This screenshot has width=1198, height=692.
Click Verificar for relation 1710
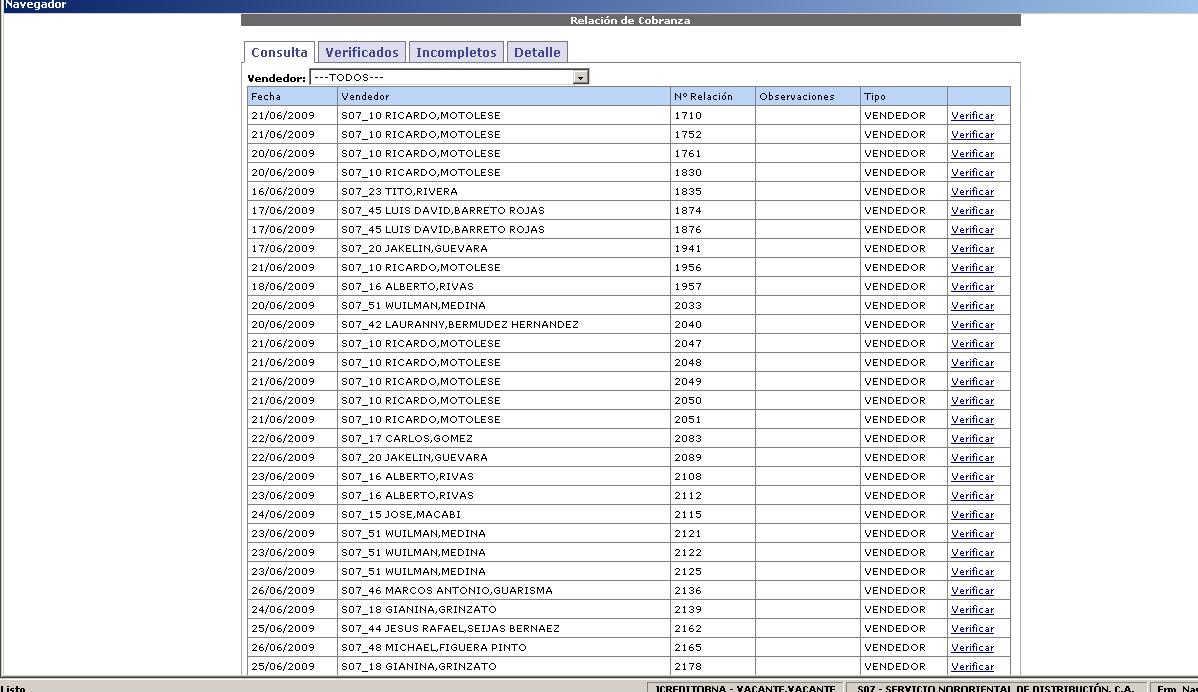click(x=973, y=115)
